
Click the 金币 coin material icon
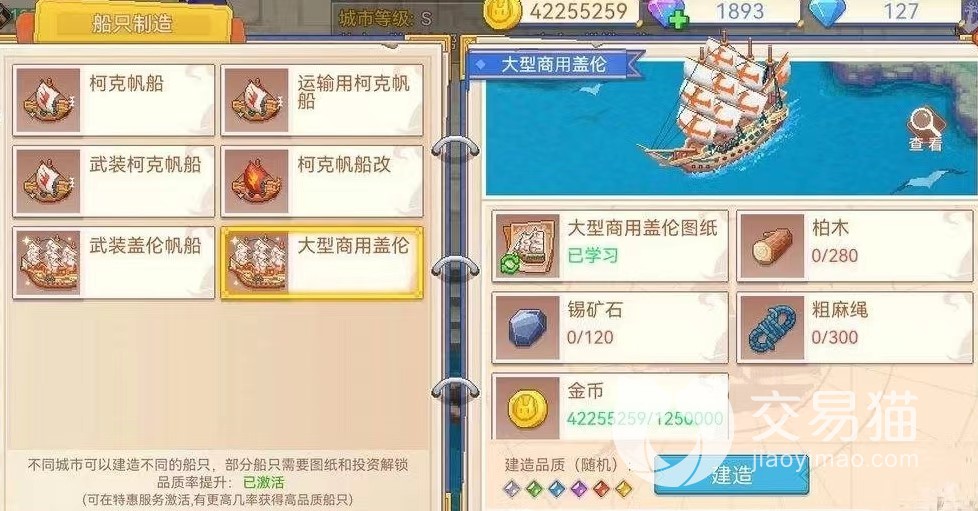(x=527, y=407)
